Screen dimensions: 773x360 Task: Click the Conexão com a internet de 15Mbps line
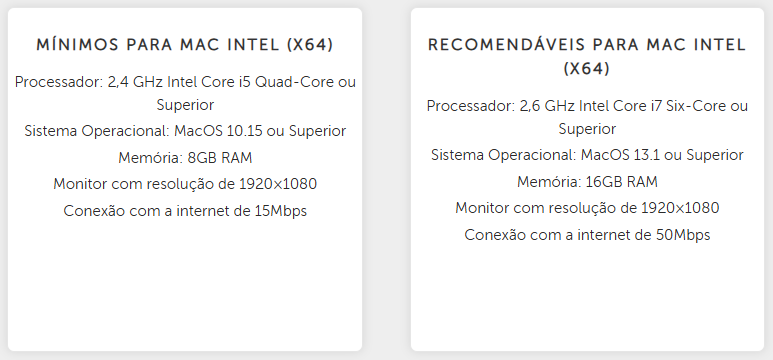185,211
